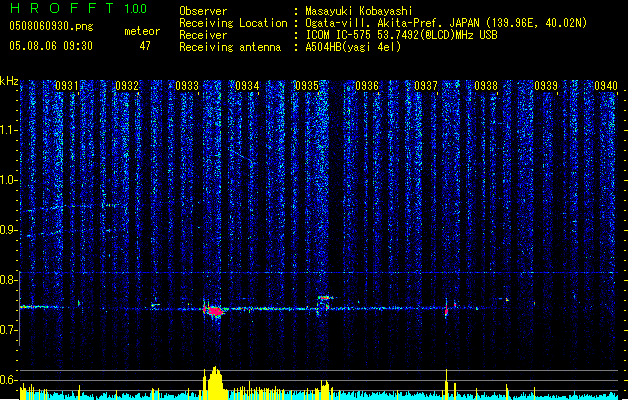Click the Observer field label
This screenshot has height=400, width=629.
tap(203, 11)
